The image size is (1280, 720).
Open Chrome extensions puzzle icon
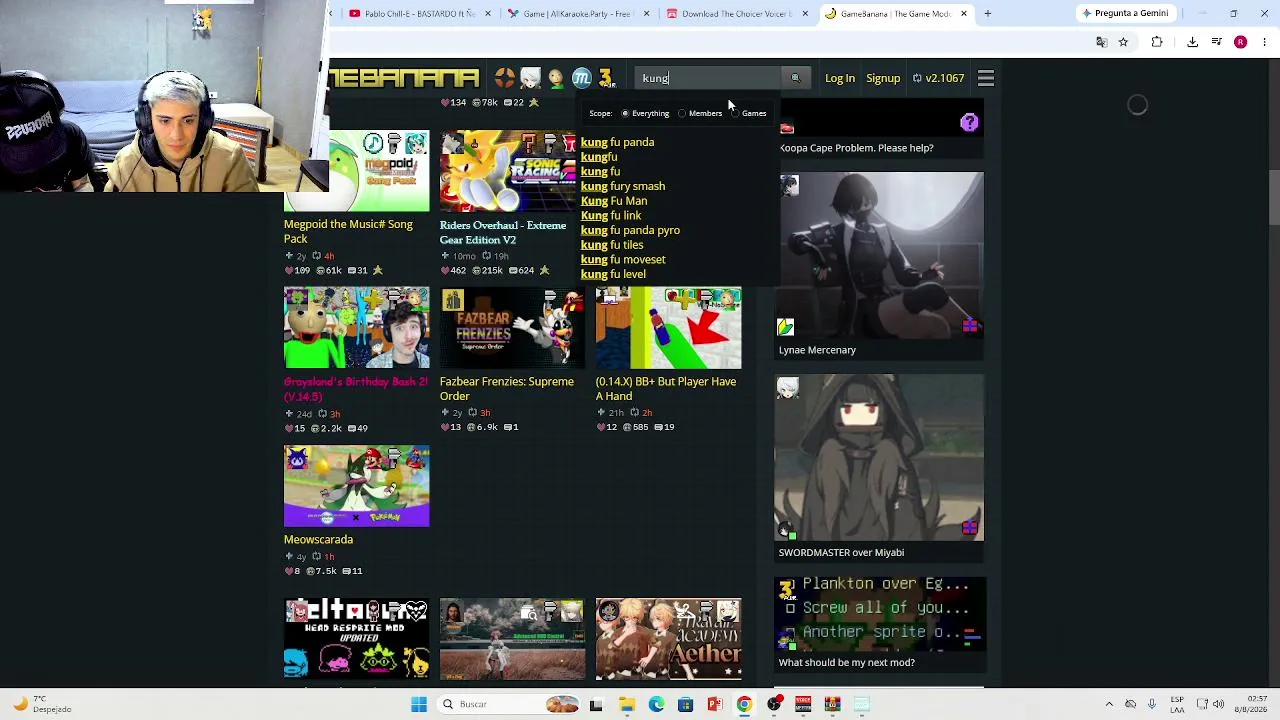coord(1157,42)
